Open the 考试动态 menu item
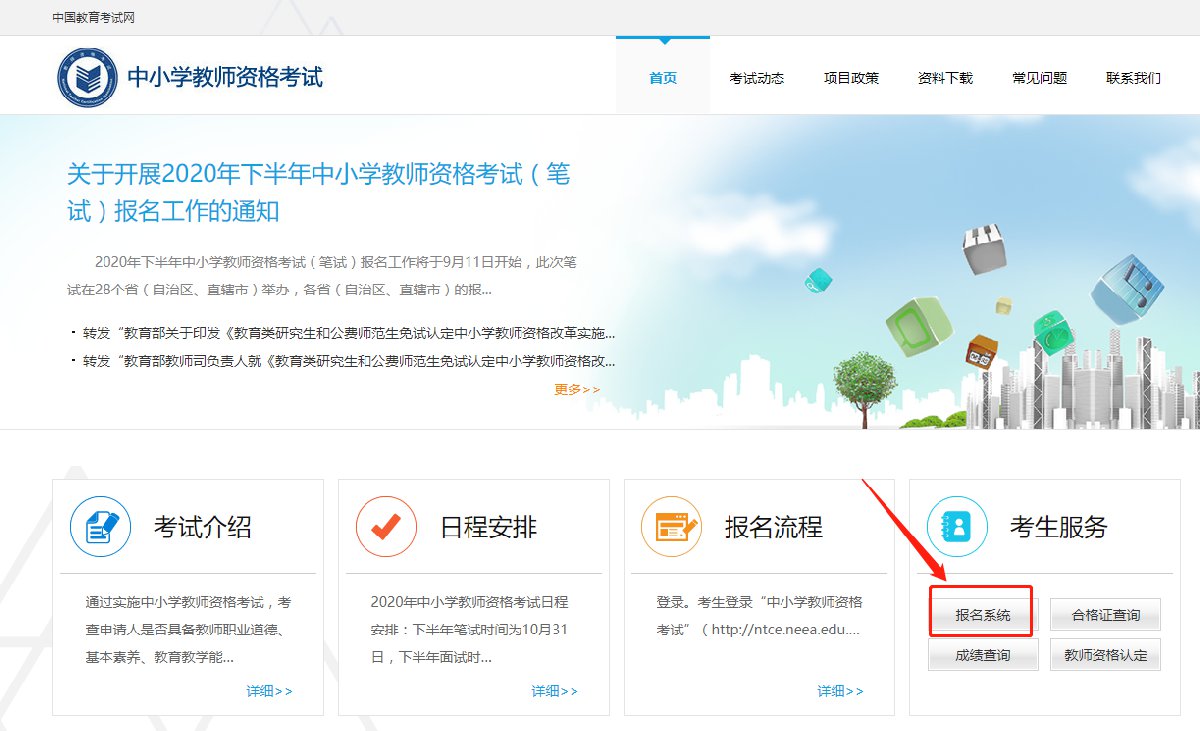 coord(756,78)
